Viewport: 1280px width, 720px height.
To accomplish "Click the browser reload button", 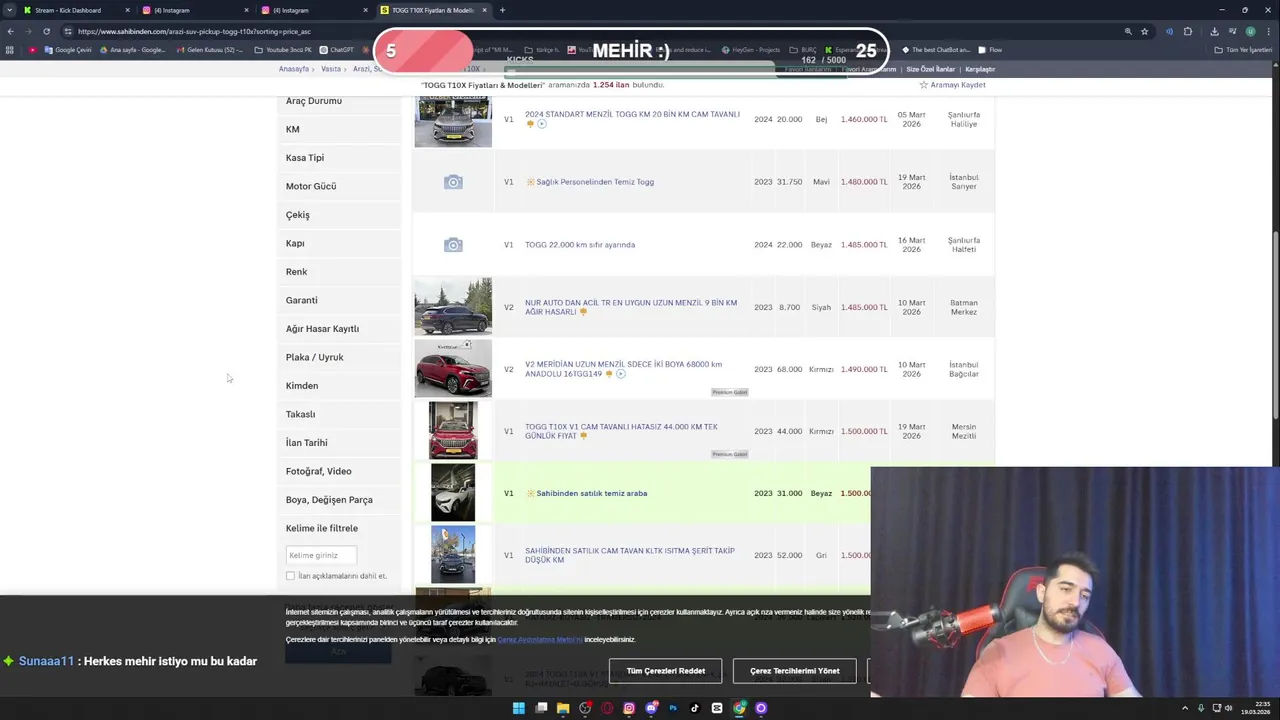I will [46, 31].
